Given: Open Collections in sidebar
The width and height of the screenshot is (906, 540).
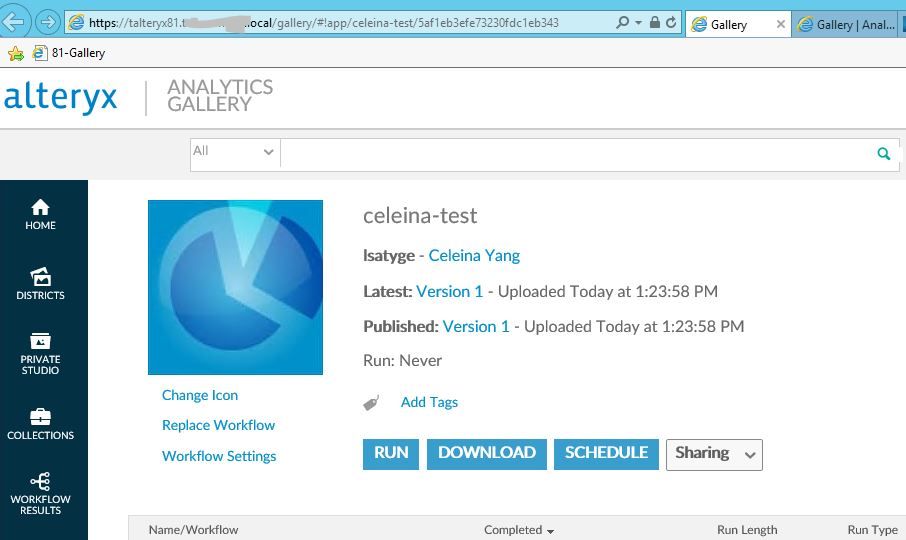Looking at the screenshot, I should coord(40,424).
